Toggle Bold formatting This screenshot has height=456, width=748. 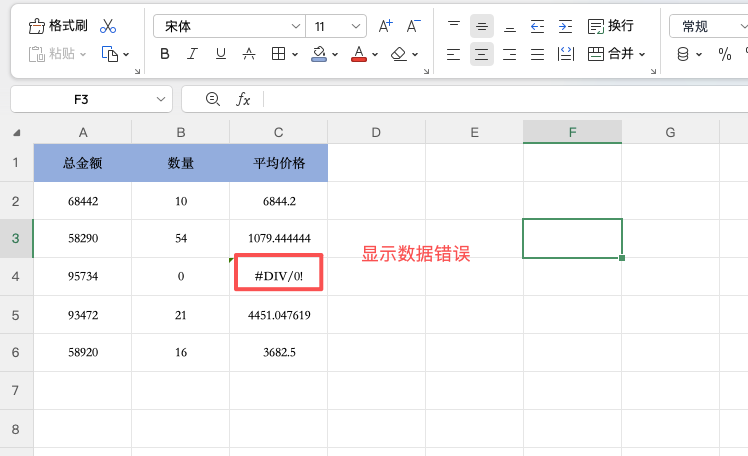165,54
